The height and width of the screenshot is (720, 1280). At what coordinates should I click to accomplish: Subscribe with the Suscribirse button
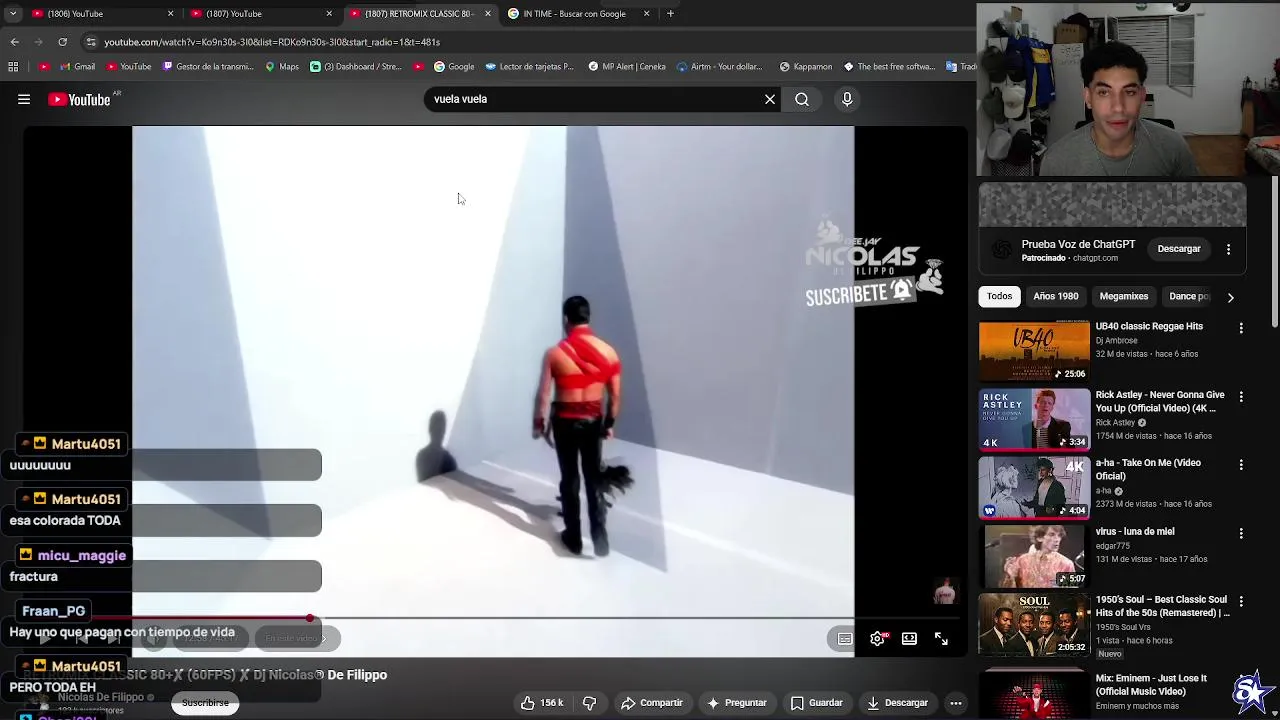pyautogui.click(x=205, y=703)
